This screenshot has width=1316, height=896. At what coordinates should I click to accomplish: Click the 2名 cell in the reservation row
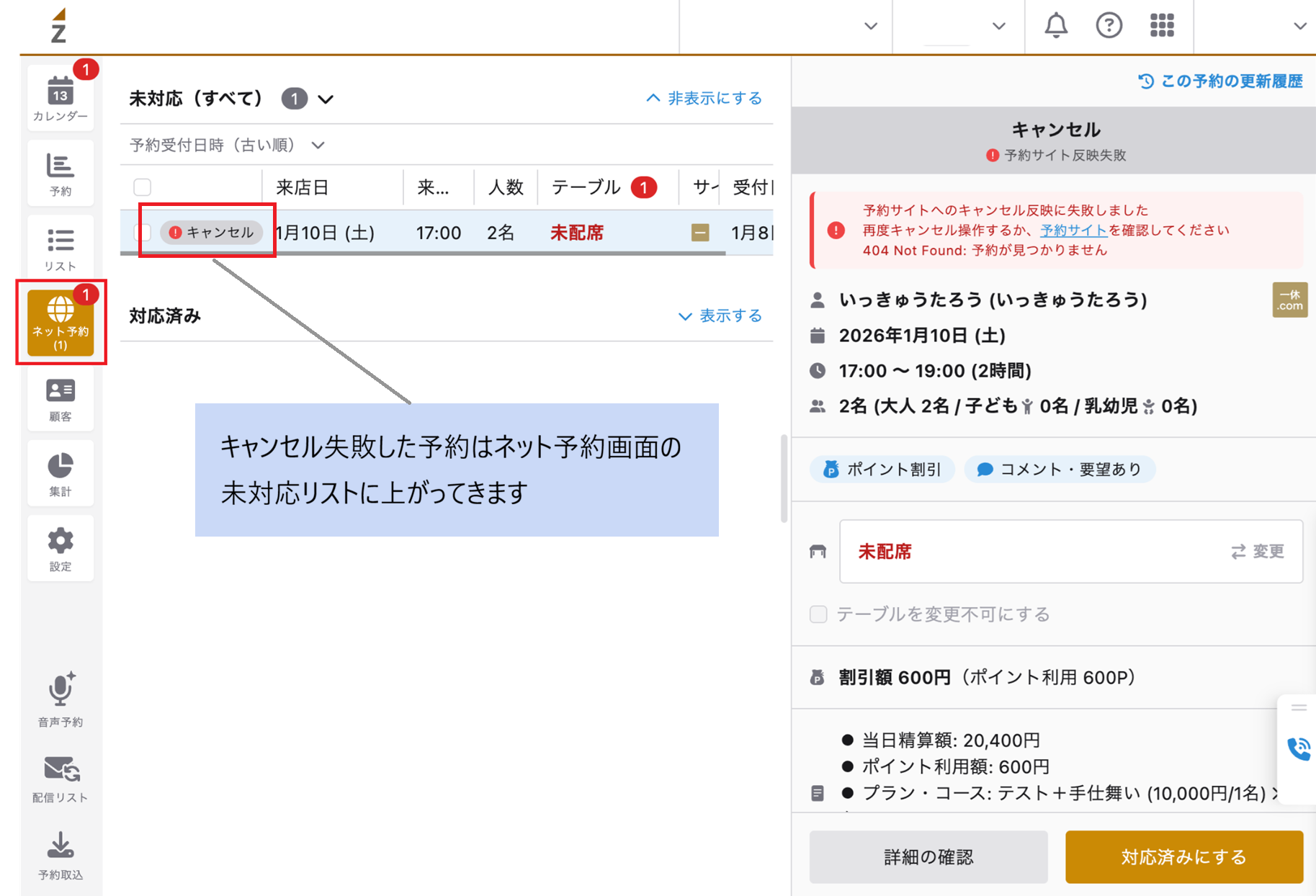[501, 233]
